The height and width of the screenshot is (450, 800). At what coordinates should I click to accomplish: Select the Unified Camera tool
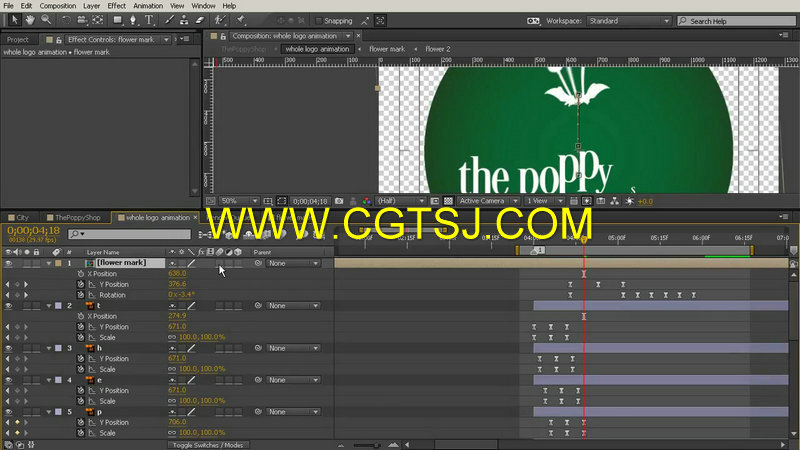82,20
